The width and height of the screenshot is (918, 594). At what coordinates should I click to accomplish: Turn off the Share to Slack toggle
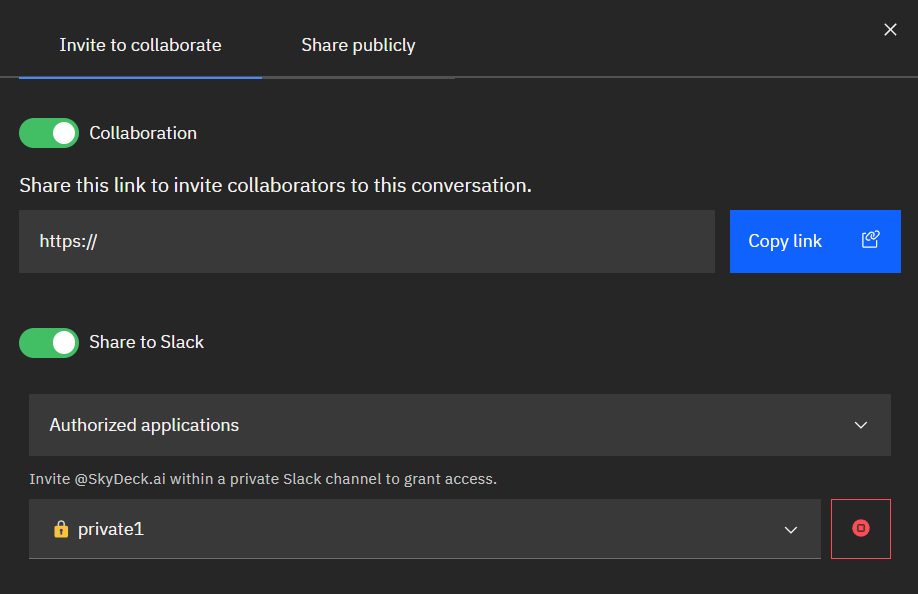[49, 342]
